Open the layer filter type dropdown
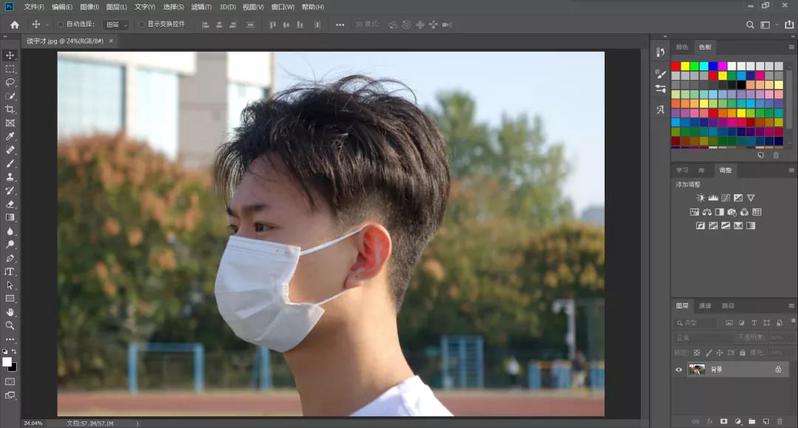798x428 pixels. tap(700, 323)
